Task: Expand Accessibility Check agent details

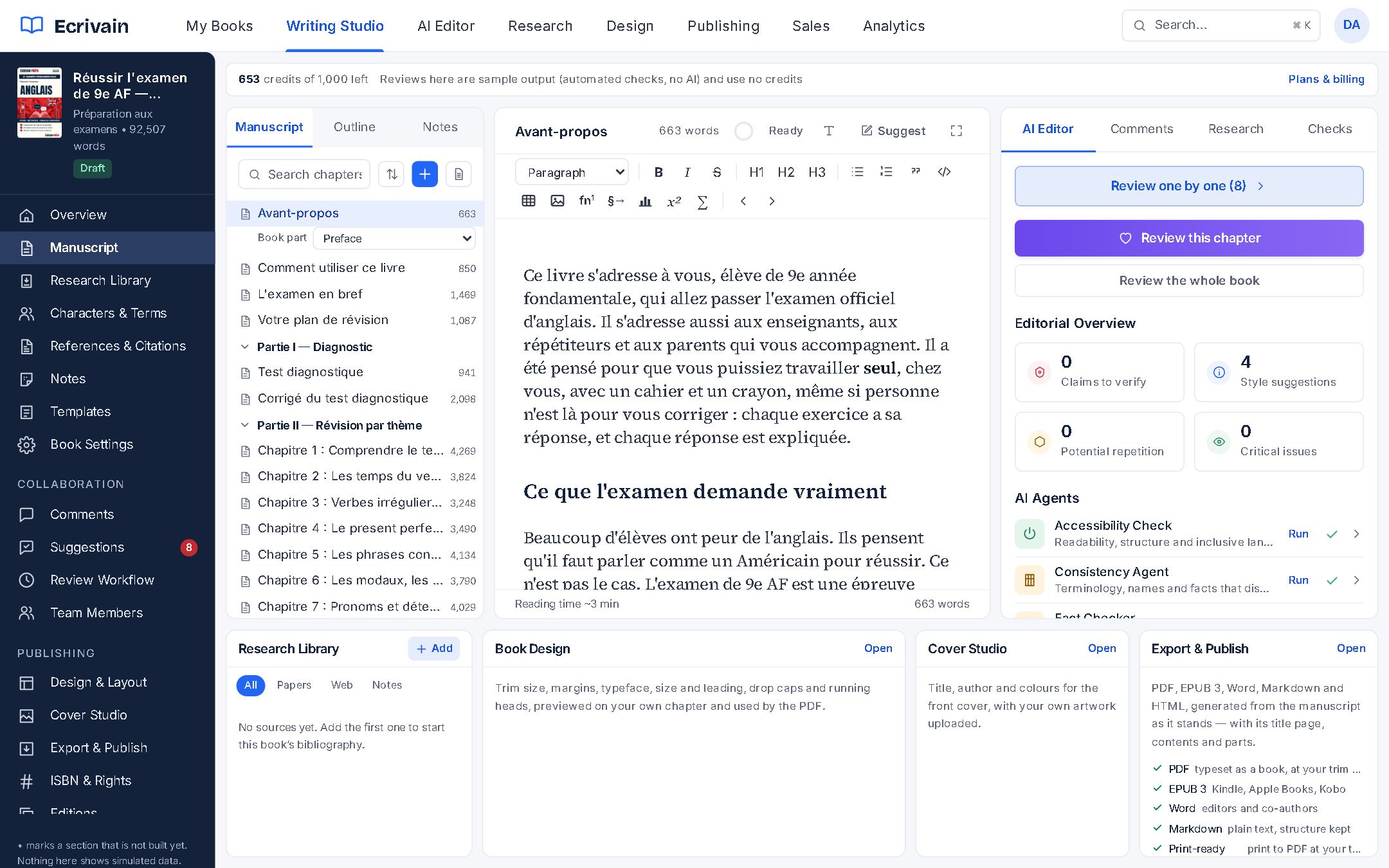Action: tap(1356, 534)
